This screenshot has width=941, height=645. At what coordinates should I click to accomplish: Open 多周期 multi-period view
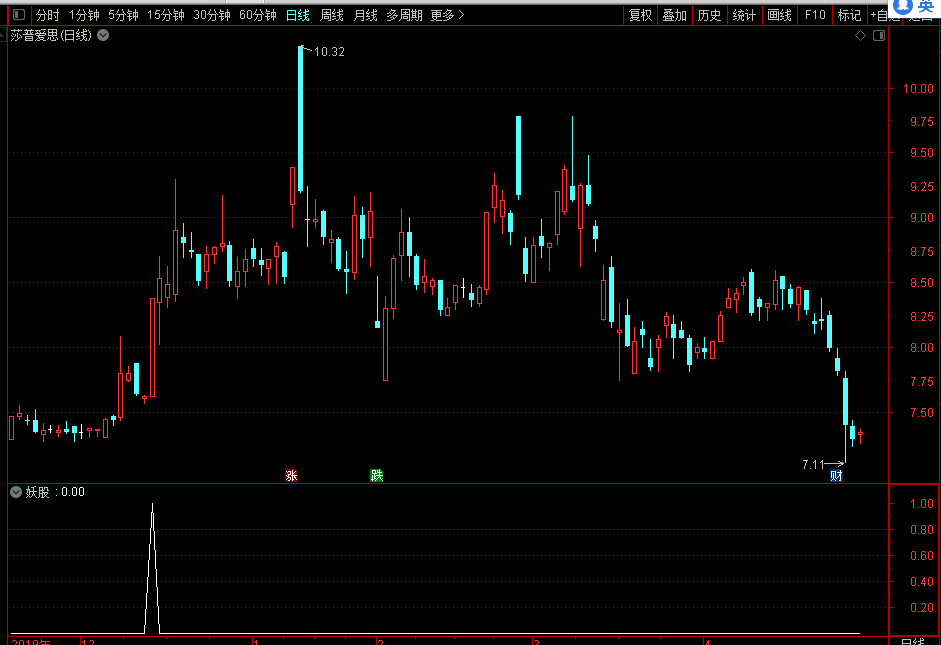[404, 15]
